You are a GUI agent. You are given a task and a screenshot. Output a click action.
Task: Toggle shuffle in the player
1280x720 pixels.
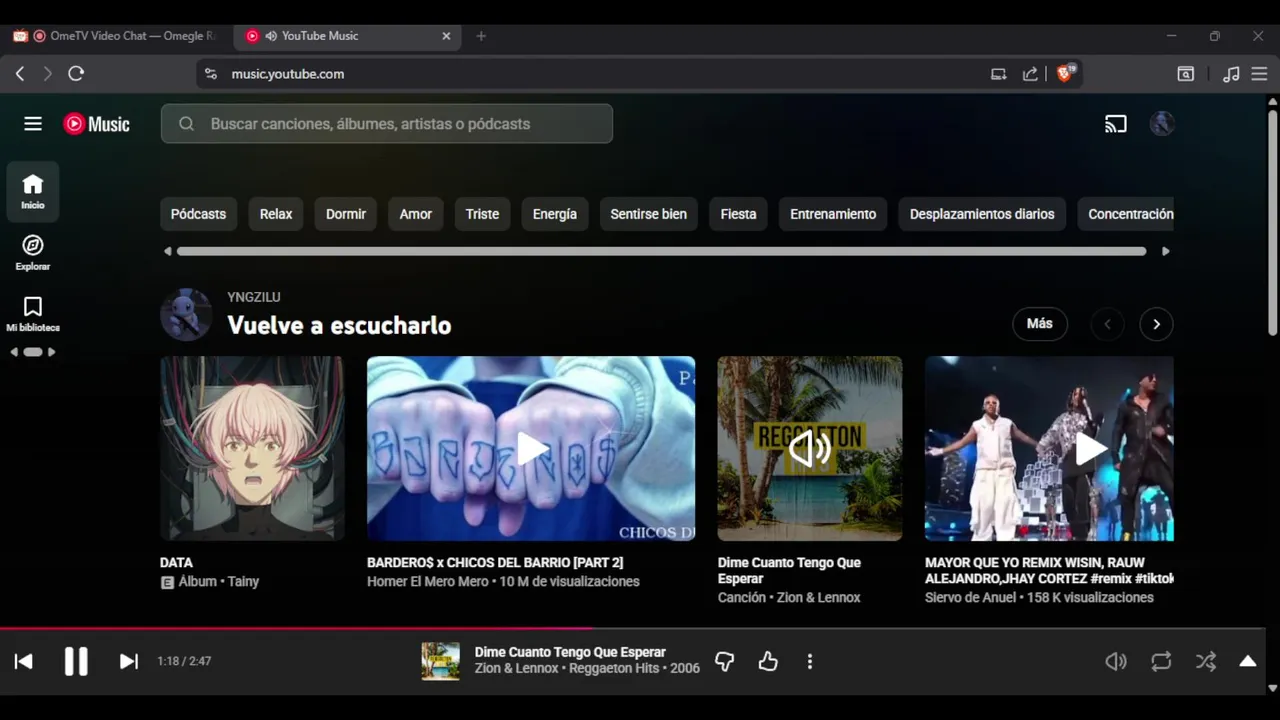point(1206,661)
